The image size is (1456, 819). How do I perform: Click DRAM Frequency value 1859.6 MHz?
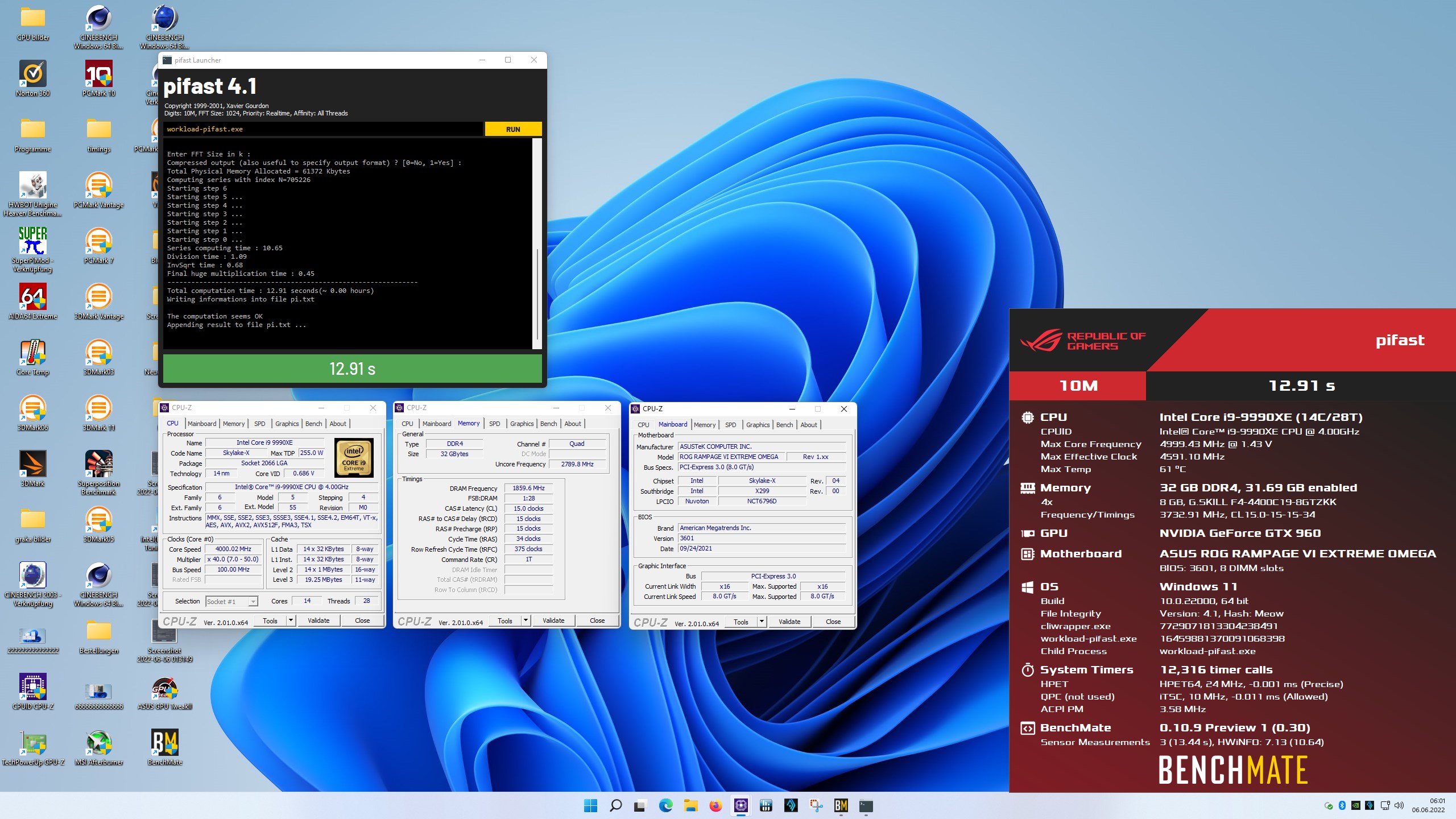pyautogui.click(x=528, y=488)
